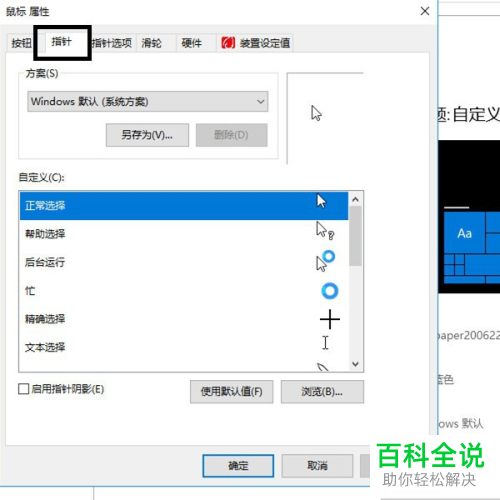Viewport: 500px width, 500px height.
Task: Click the normal-select arrow cursor icon
Action: coord(321,201)
